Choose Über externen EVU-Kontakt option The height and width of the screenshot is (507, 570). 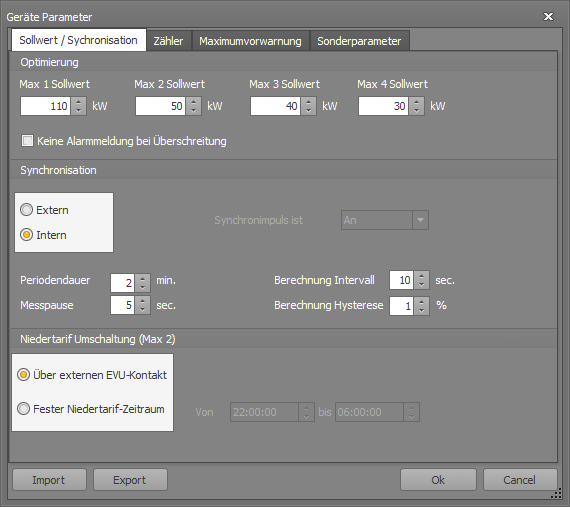pyautogui.click(x=24, y=374)
